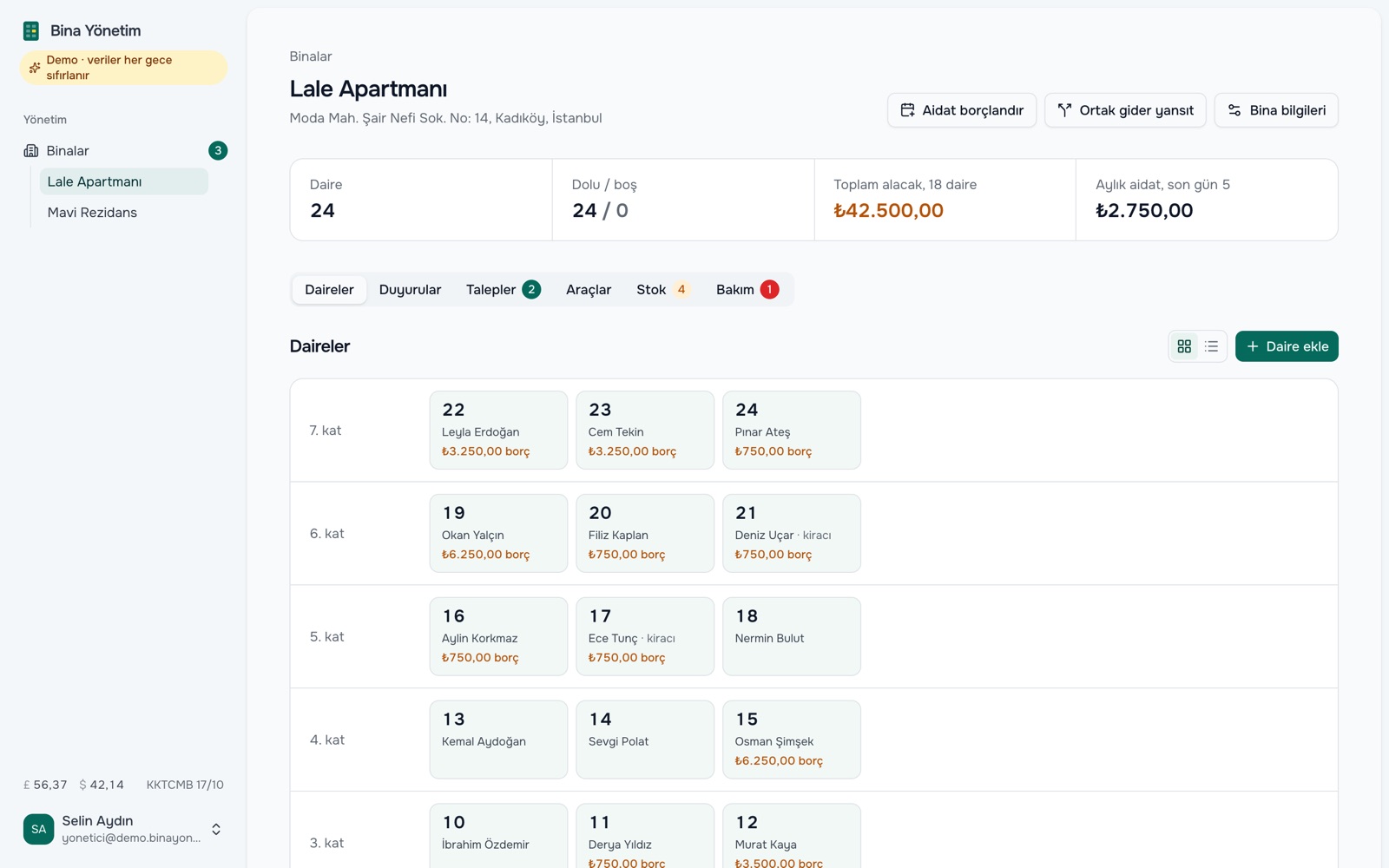
Task: Switch to list view of apartments
Action: click(1211, 346)
